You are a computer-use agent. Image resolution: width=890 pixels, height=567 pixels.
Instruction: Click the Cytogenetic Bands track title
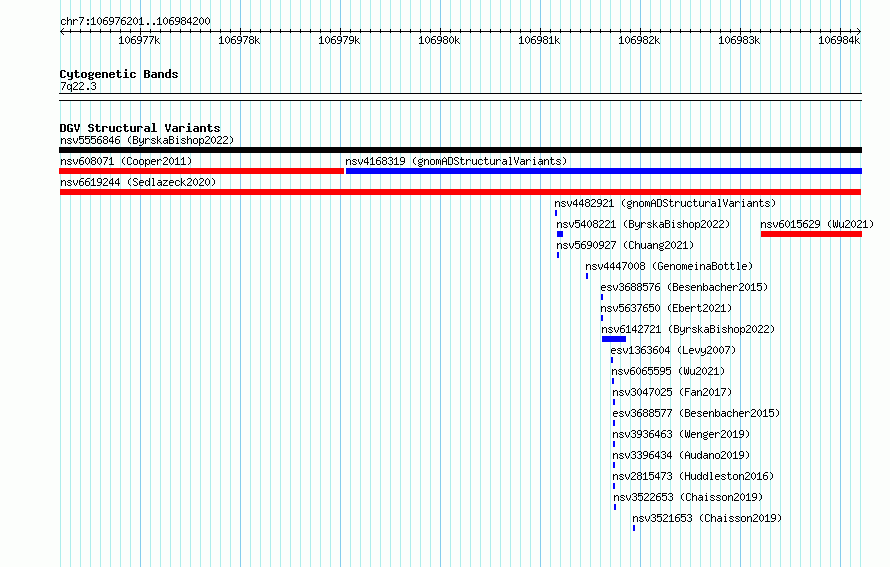point(119,74)
